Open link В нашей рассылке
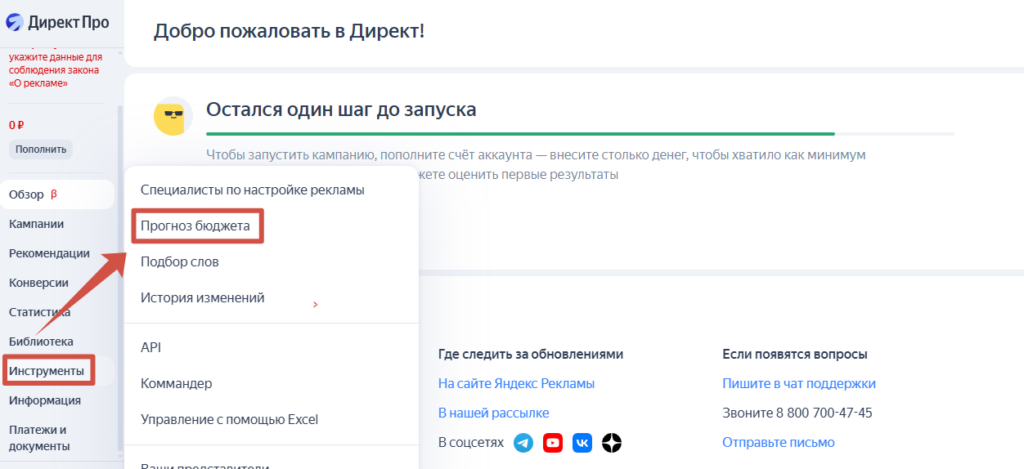Screen dimensions: 1024x469 coord(494,413)
